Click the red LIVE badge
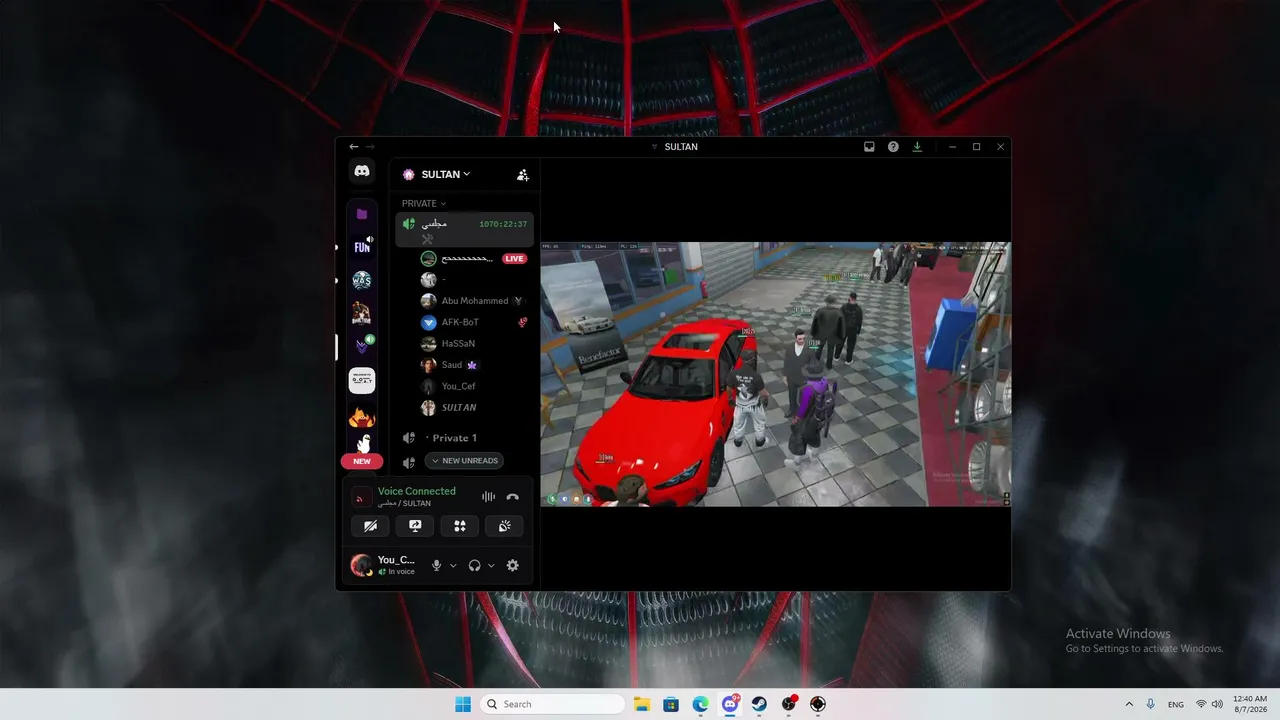The height and width of the screenshot is (720, 1280). [514, 258]
